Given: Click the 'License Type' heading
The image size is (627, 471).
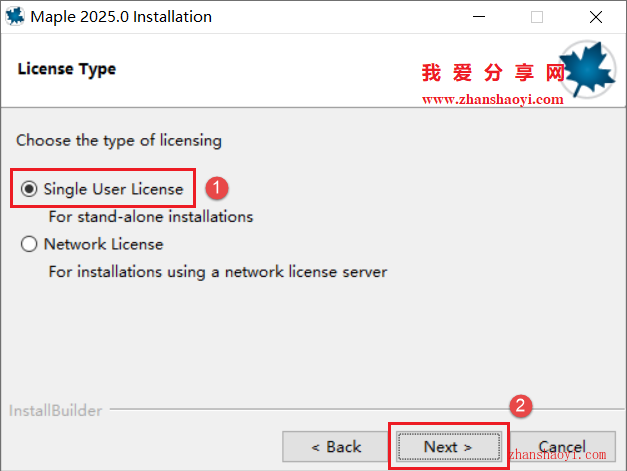Looking at the screenshot, I should pos(67,69).
